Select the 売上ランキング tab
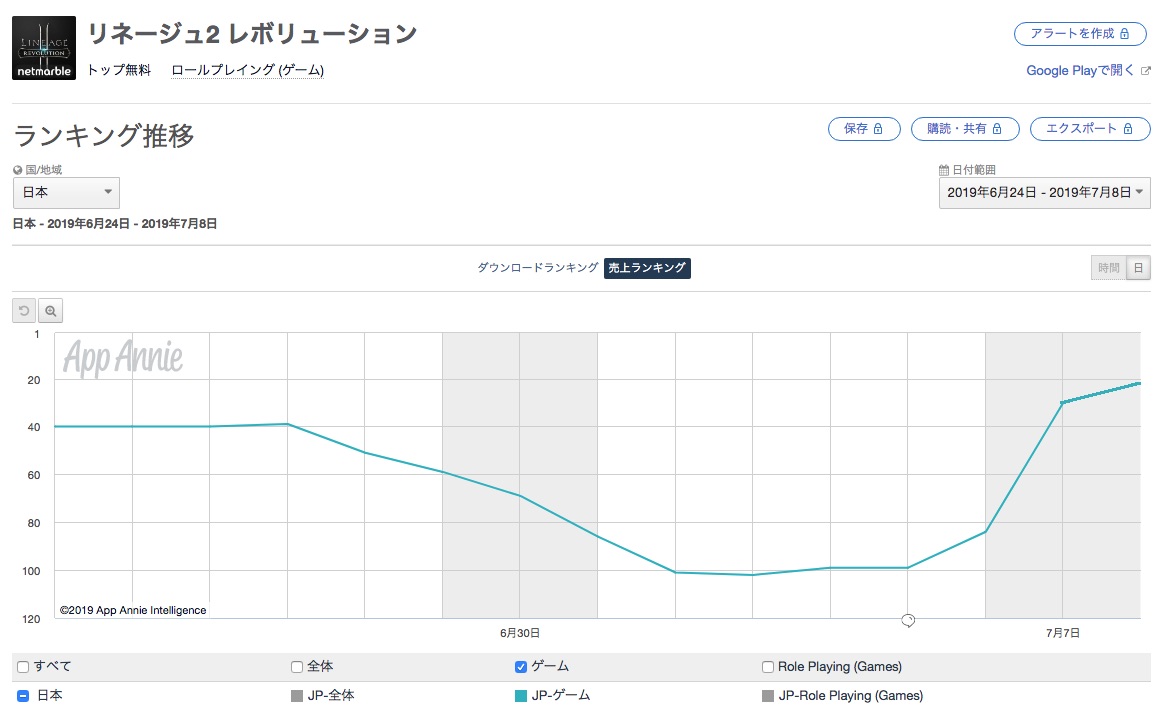The height and width of the screenshot is (716, 1168). (x=647, y=268)
